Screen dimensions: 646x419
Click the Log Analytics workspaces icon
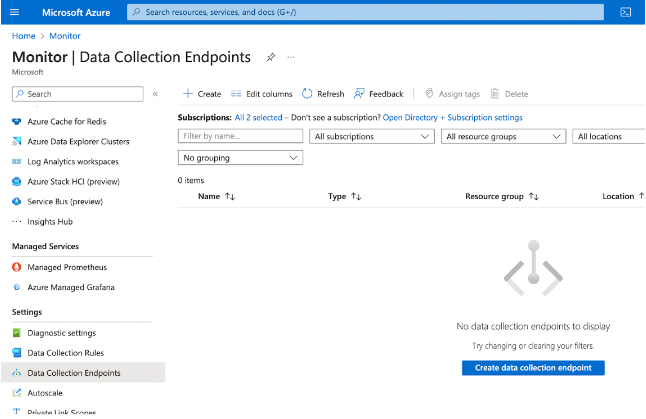tap(16, 162)
